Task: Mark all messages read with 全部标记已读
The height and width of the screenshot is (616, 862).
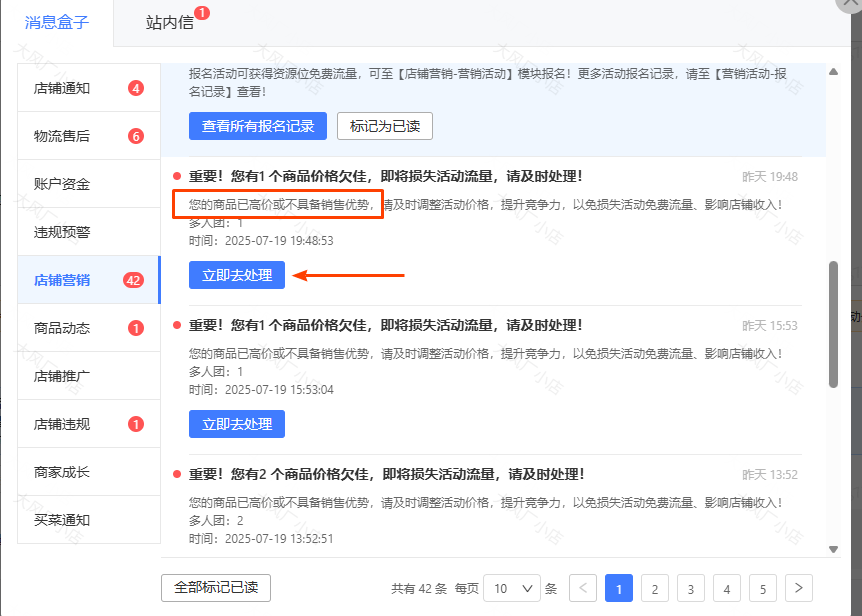Action: [216, 588]
